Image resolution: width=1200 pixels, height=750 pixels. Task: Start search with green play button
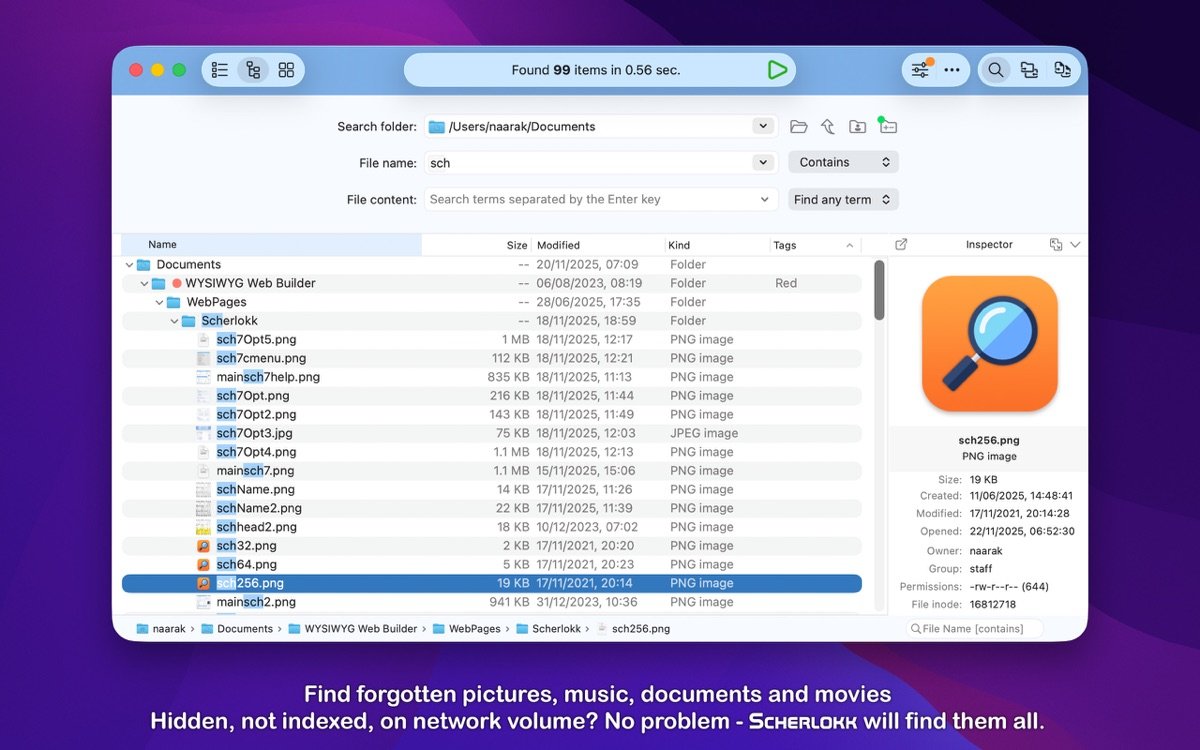[x=777, y=70]
